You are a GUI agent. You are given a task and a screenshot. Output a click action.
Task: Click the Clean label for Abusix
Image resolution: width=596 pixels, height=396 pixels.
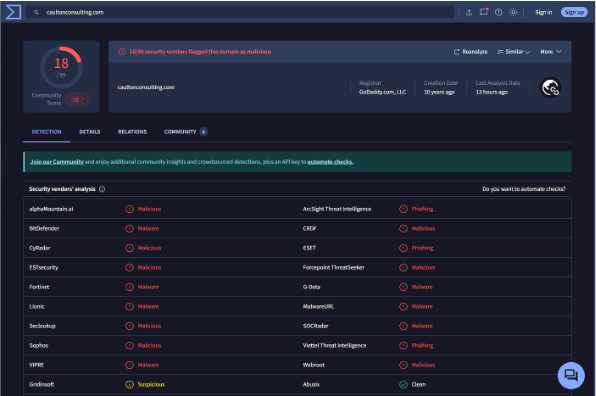[418, 385]
